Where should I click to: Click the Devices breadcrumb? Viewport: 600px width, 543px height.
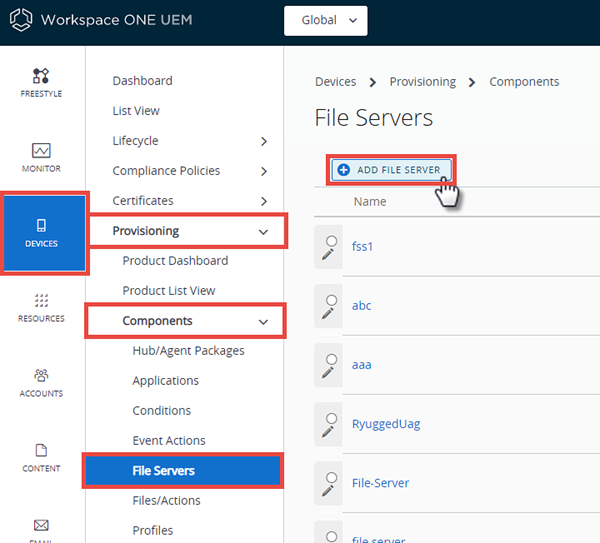[336, 82]
